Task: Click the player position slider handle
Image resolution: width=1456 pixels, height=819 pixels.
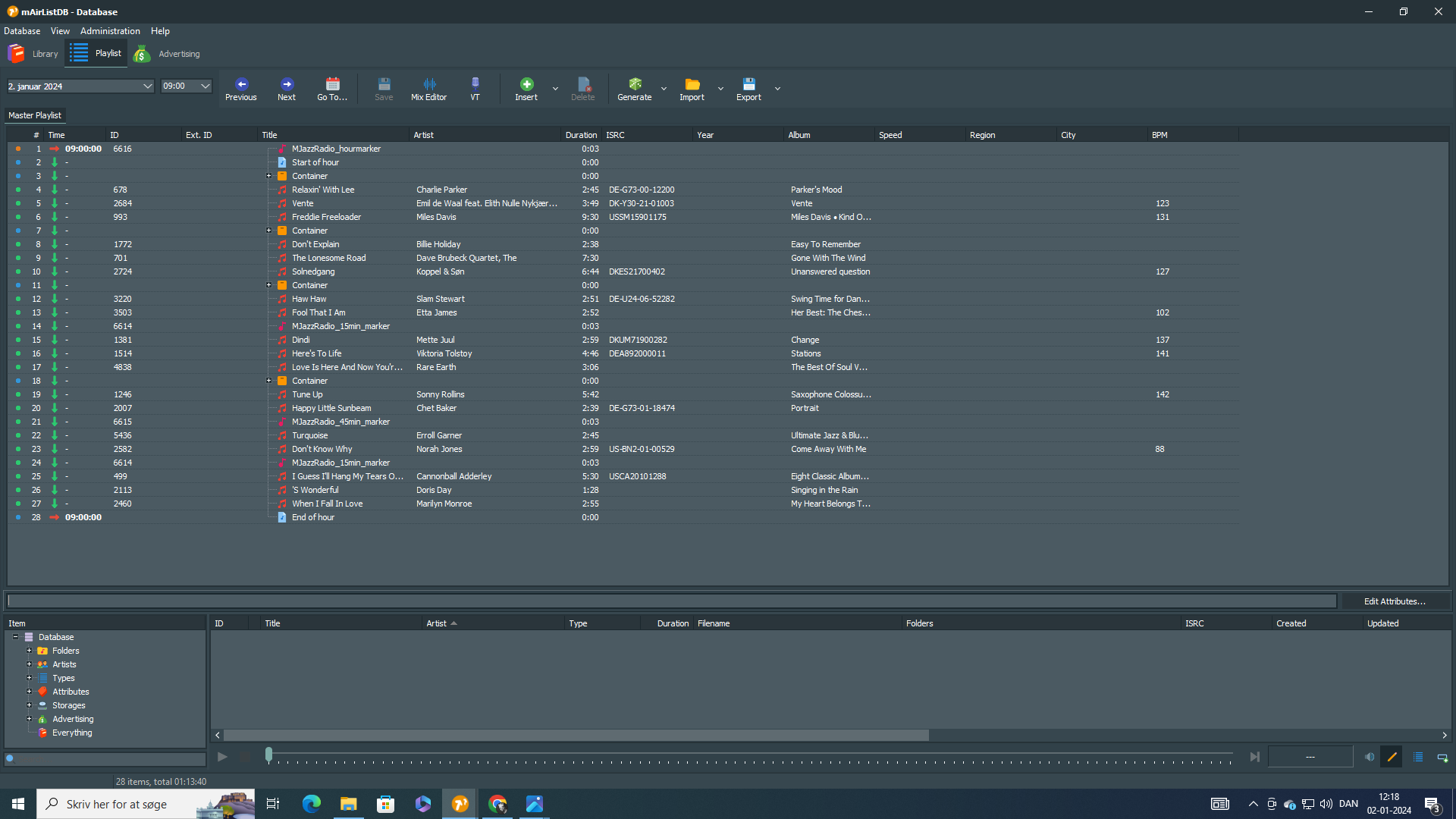Action: 268,755
